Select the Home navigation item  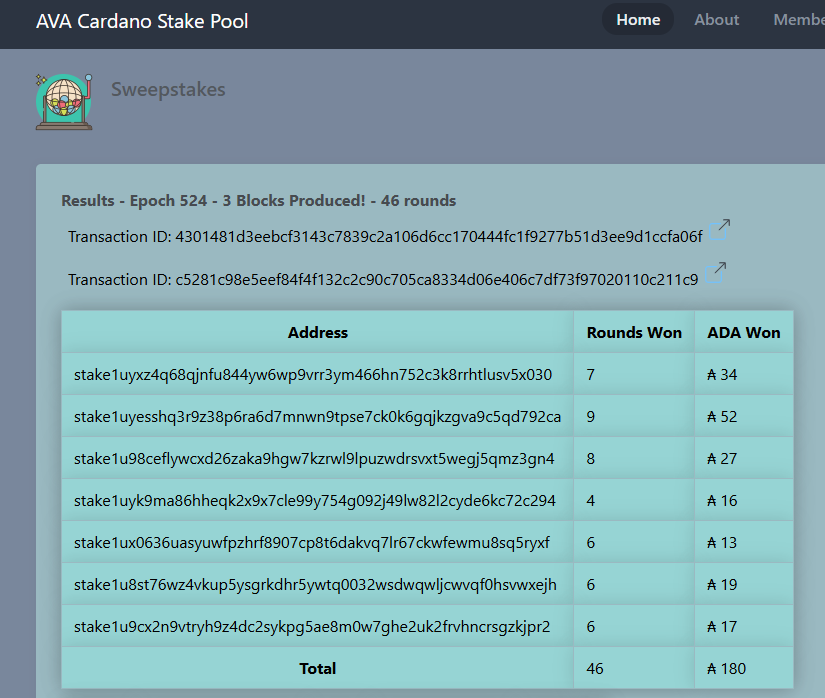pyautogui.click(x=637, y=19)
